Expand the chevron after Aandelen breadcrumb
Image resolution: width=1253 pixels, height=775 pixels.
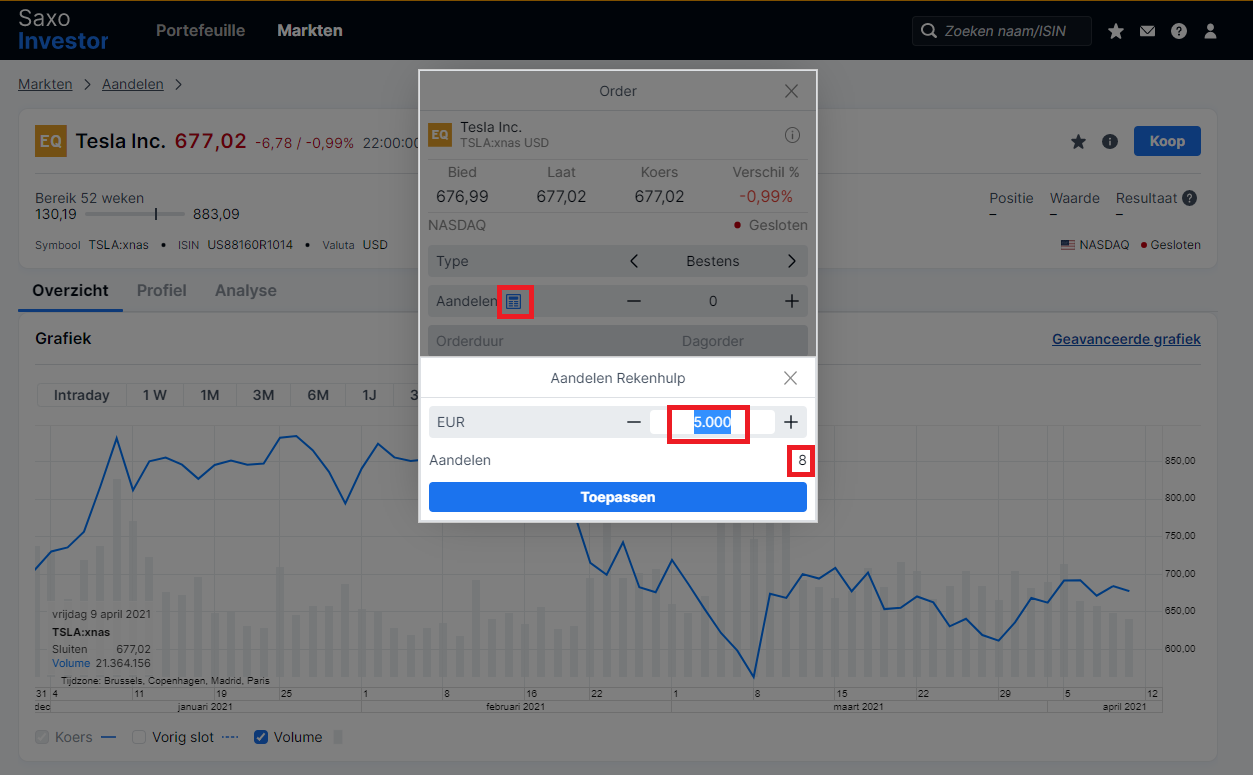pos(178,84)
